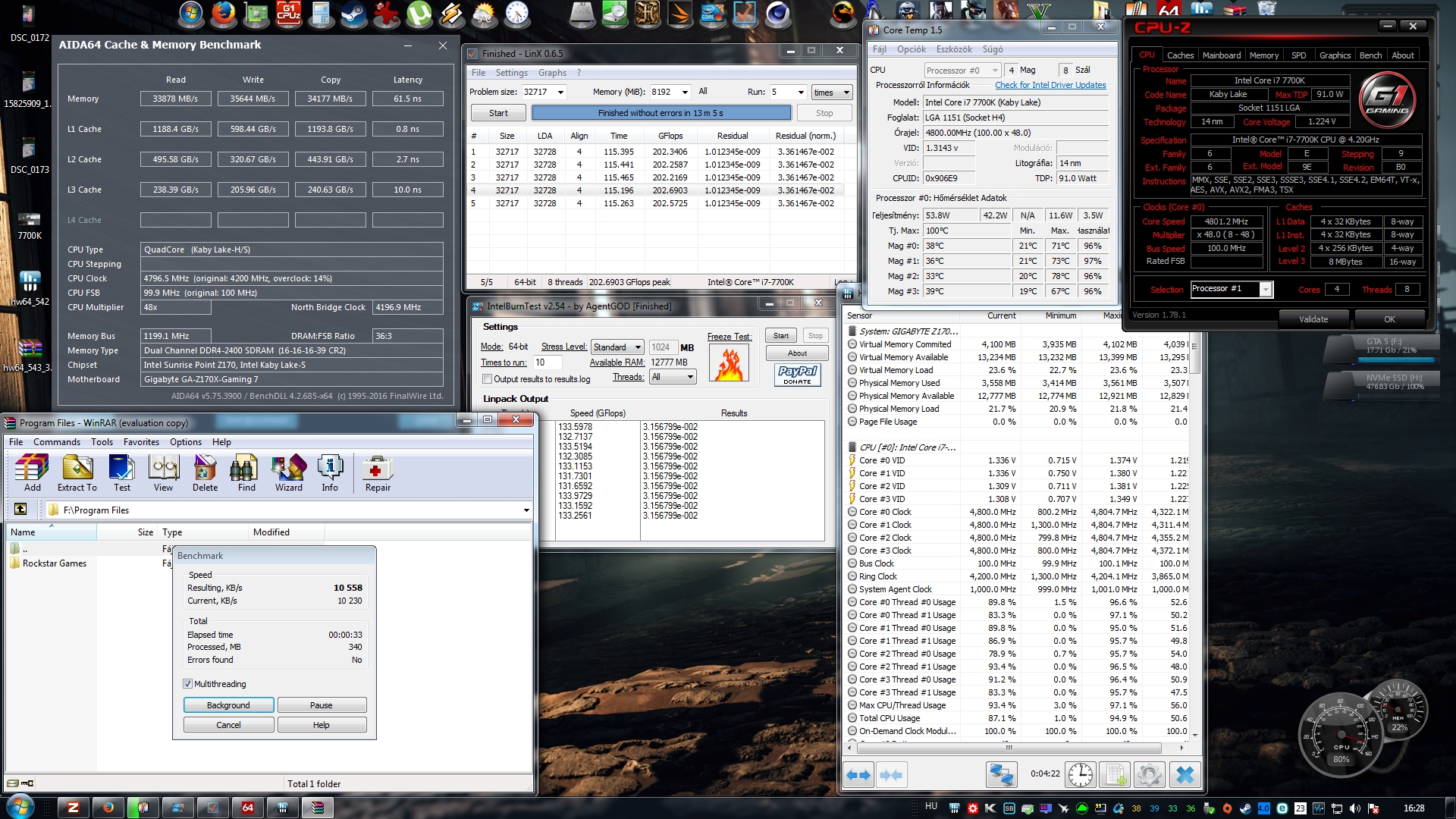Open Eszközök menu in Core Temp
The image size is (1456, 819).
click(953, 49)
